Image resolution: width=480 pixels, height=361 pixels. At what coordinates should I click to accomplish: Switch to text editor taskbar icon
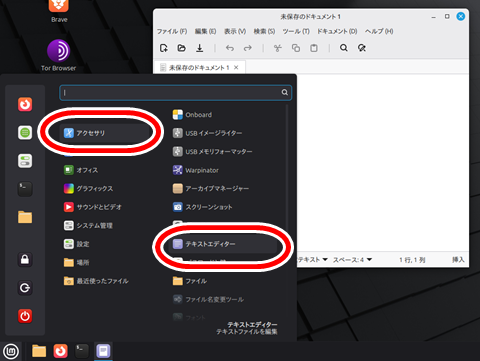pyautogui.click(x=103, y=351)
